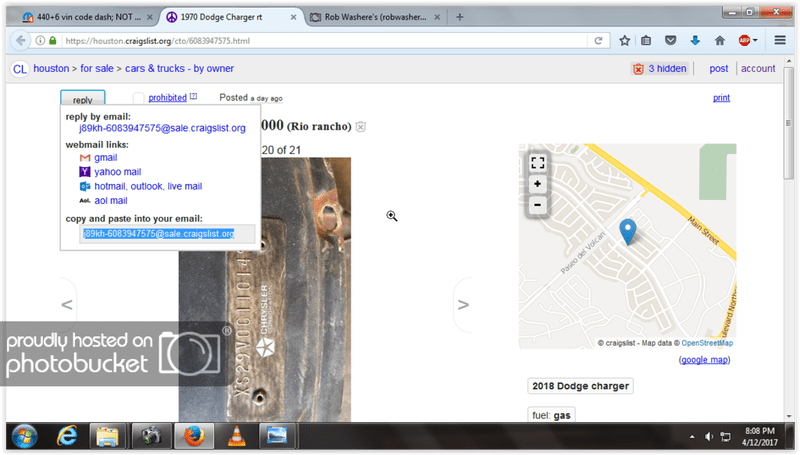800x455 pixels.
Task: Click the copy-and-paste email field
Action: click(x=167, y=234)
